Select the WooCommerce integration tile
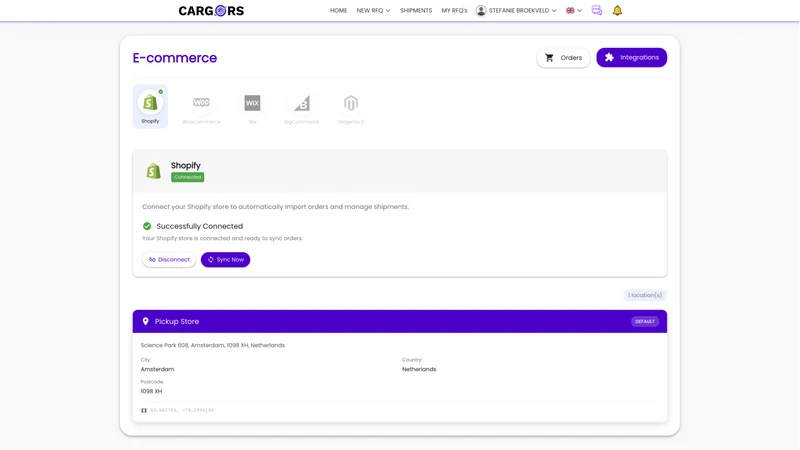This screenshot has width=800, height=450. pyautogui.click(x=201, y=108)
